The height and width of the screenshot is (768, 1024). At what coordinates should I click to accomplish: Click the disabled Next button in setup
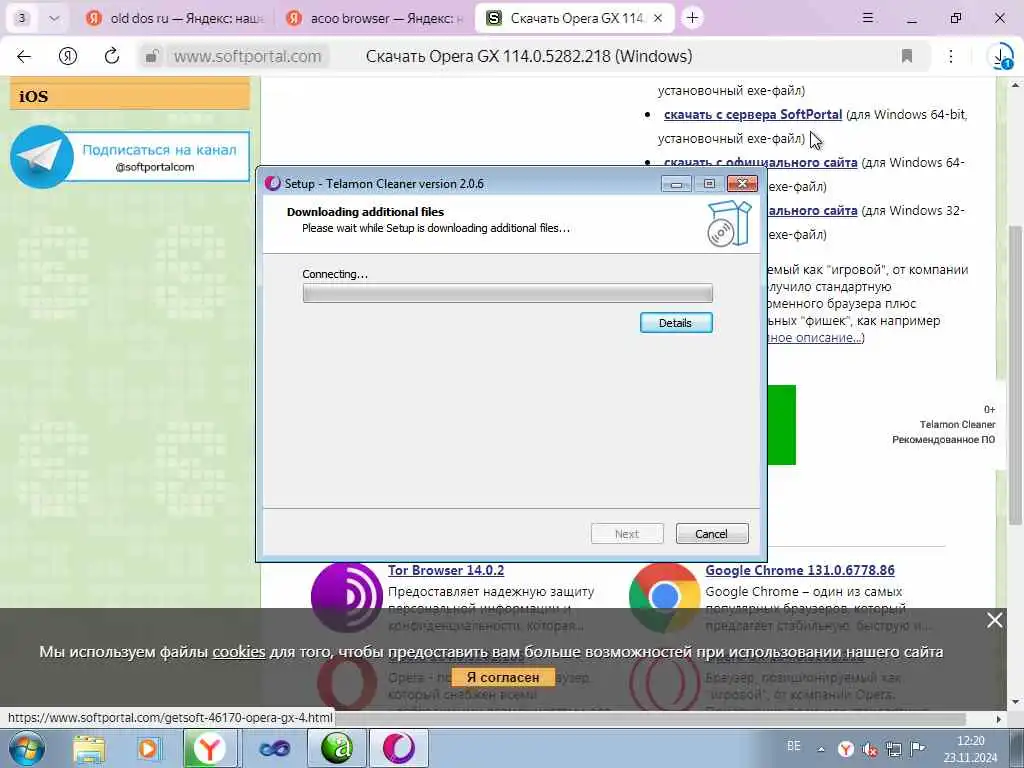[627, 534]
